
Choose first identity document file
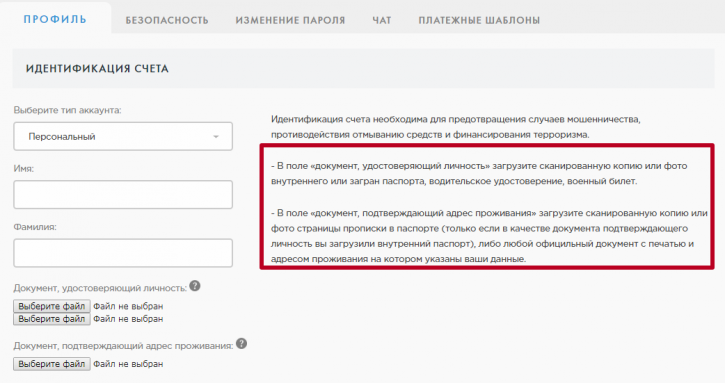point(52,306)
